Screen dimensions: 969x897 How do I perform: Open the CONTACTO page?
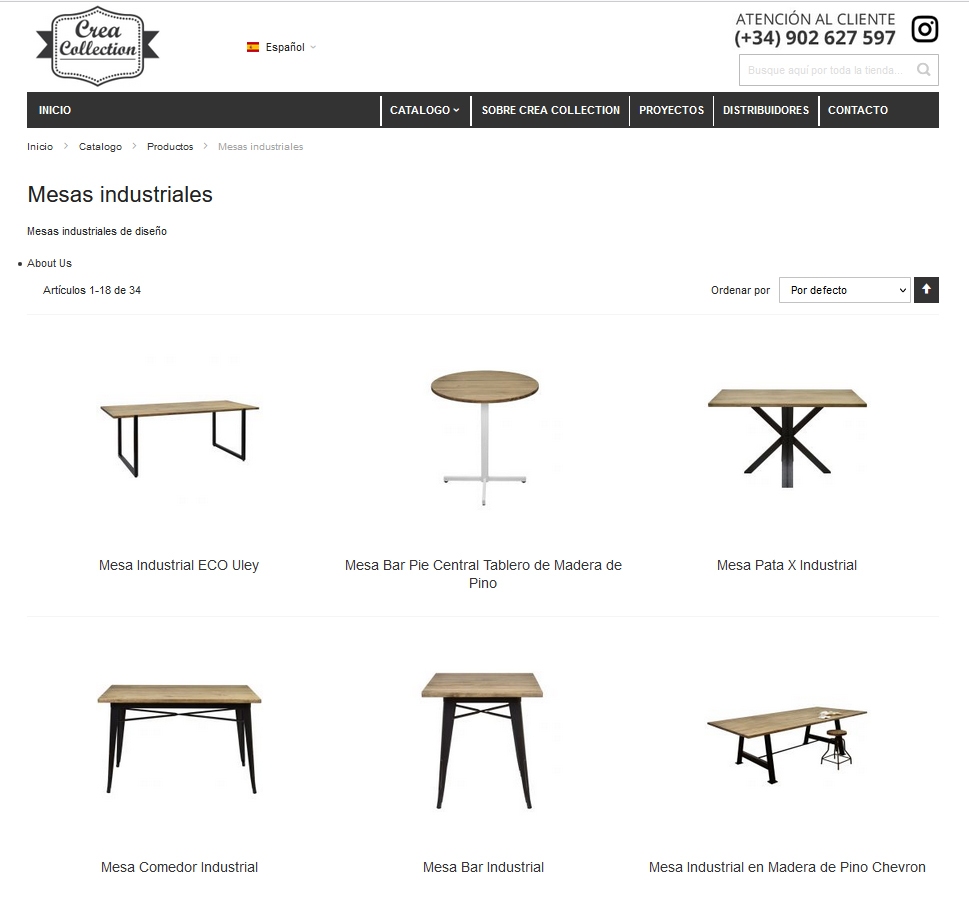(858, 110)
